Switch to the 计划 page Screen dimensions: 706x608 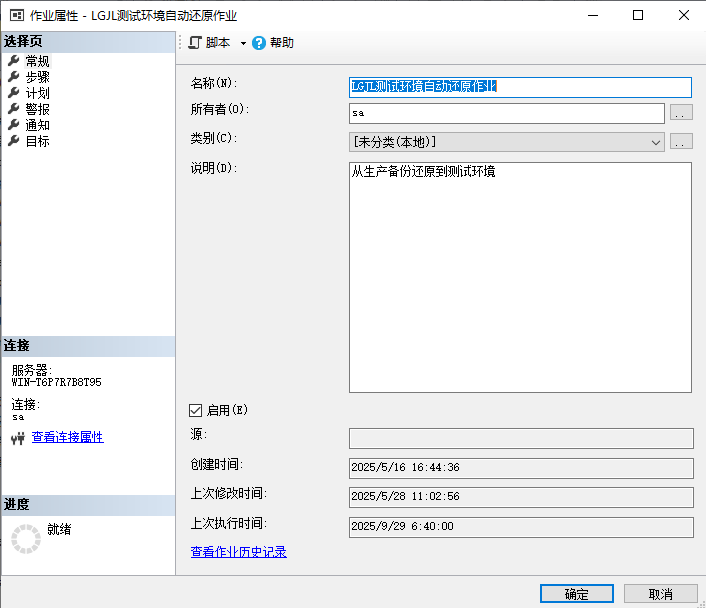point(37,93)
